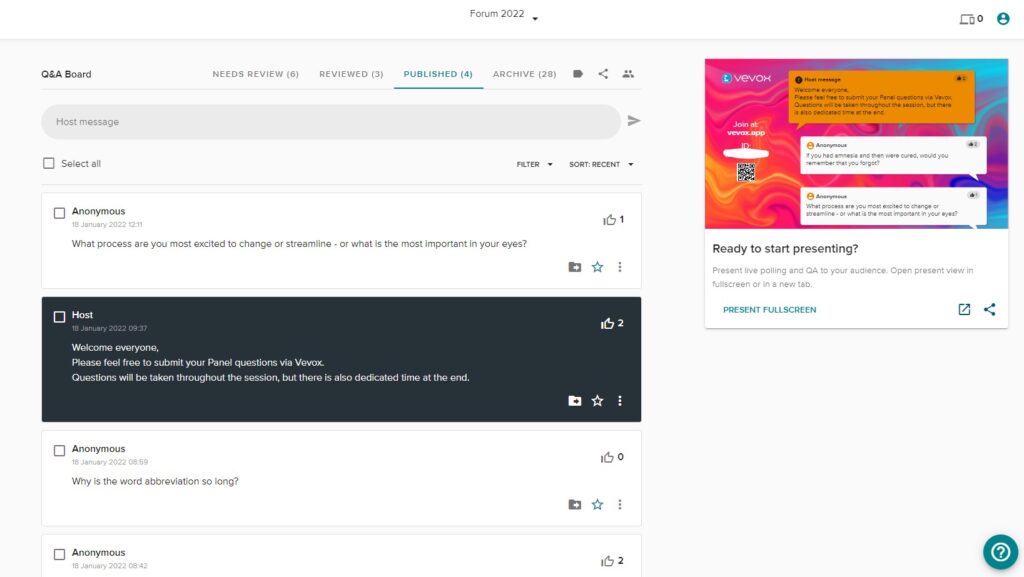Open the Forum 2022 session dropdown
This screenshot has width=1024, height=577.
click(504, 14)
